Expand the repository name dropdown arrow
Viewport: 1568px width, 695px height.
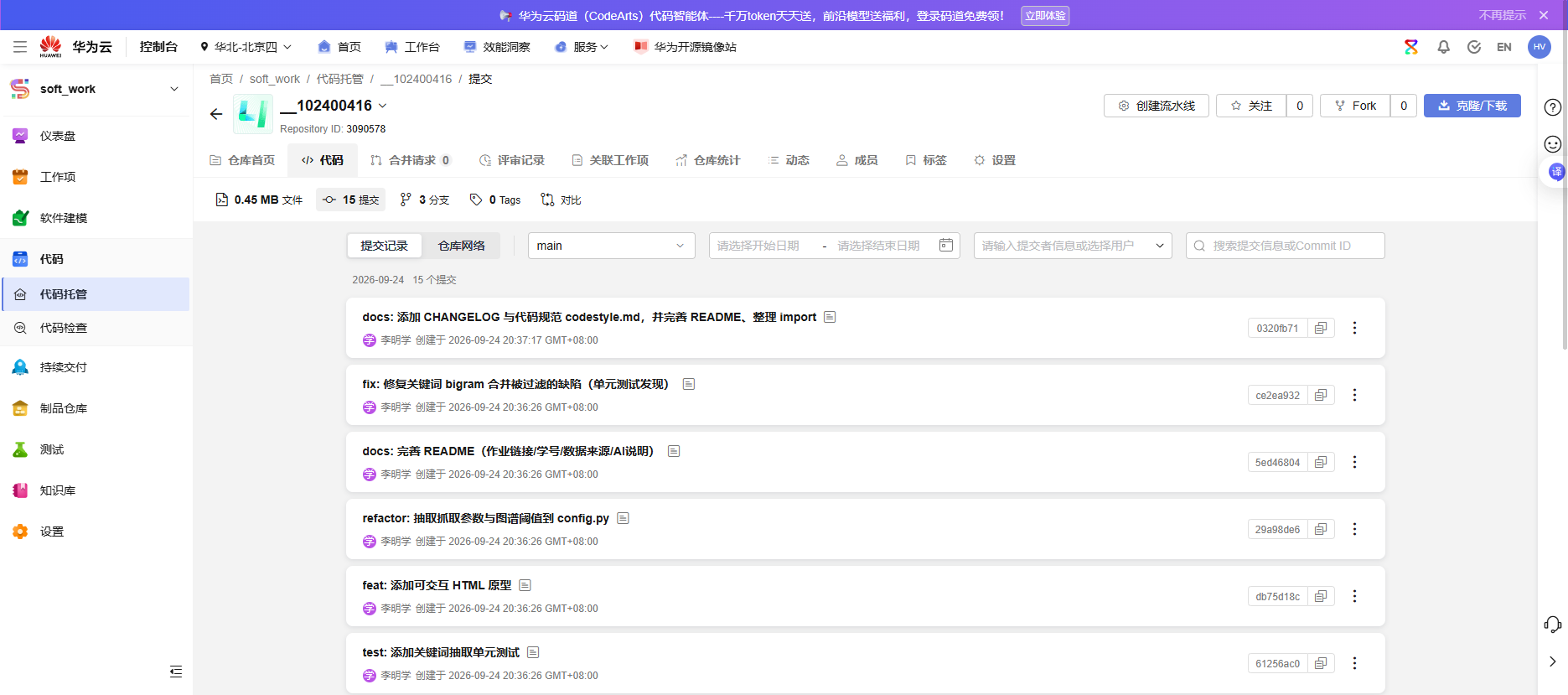pos(383,106)
